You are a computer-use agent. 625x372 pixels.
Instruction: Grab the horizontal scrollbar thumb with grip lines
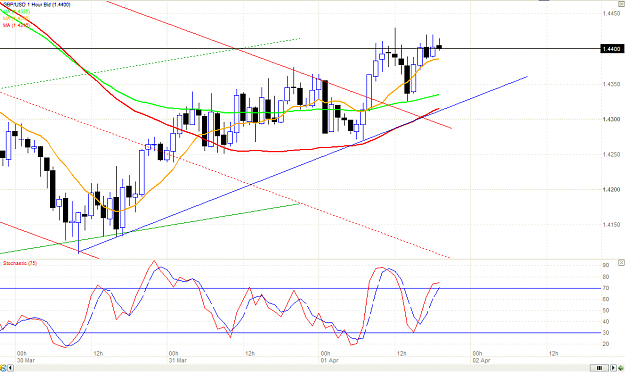click(599, 368)
